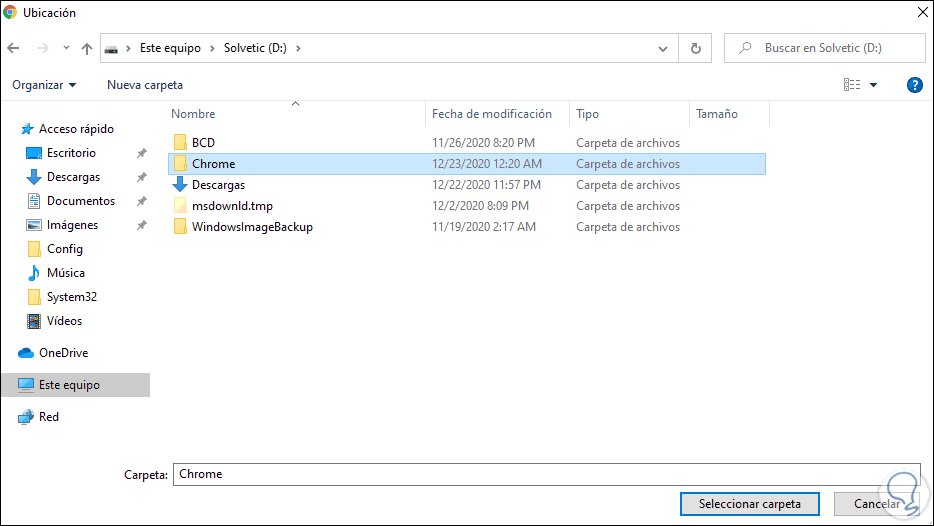Open Red network location in sidebar
This screenshot has height=526, width=934.
pyautogui.click(x=48, y=417)
